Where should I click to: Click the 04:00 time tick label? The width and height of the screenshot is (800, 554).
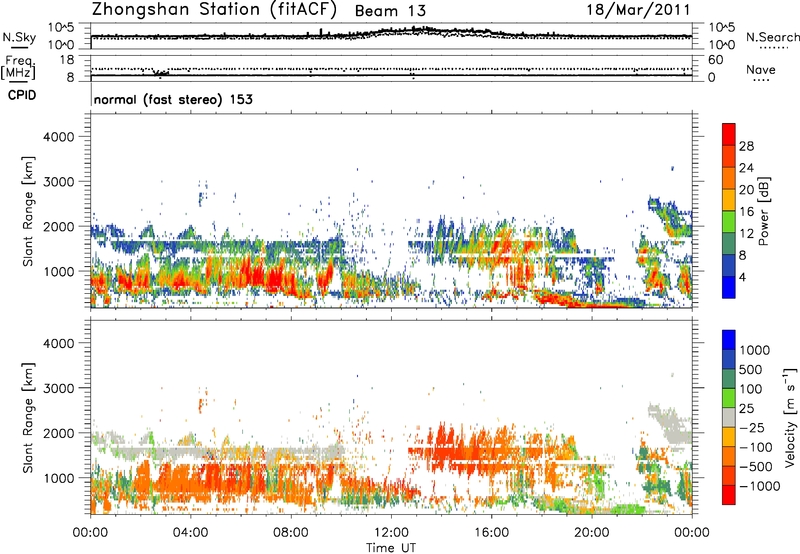click(190, 533)
